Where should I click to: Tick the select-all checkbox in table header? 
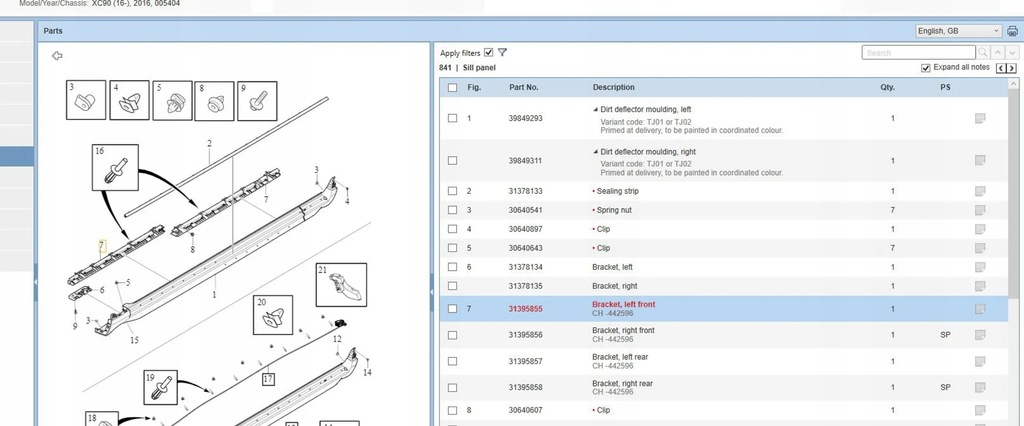pos(453,88)
